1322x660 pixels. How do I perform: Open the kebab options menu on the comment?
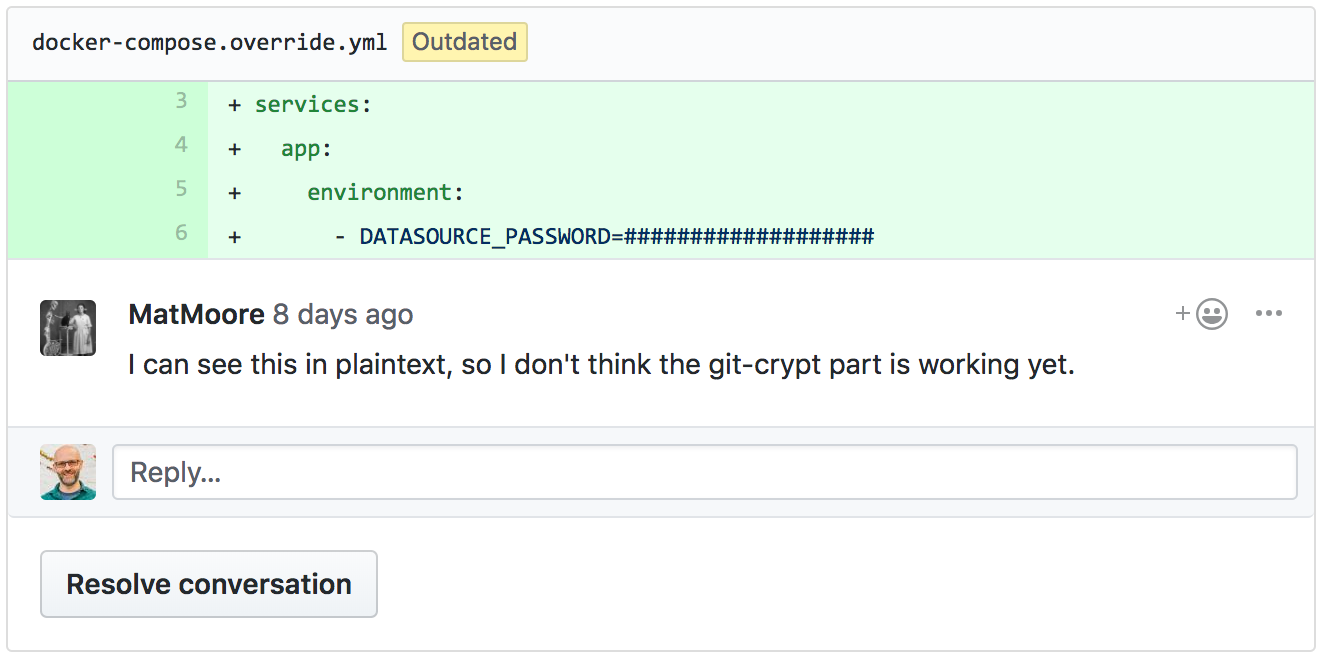1268,313
